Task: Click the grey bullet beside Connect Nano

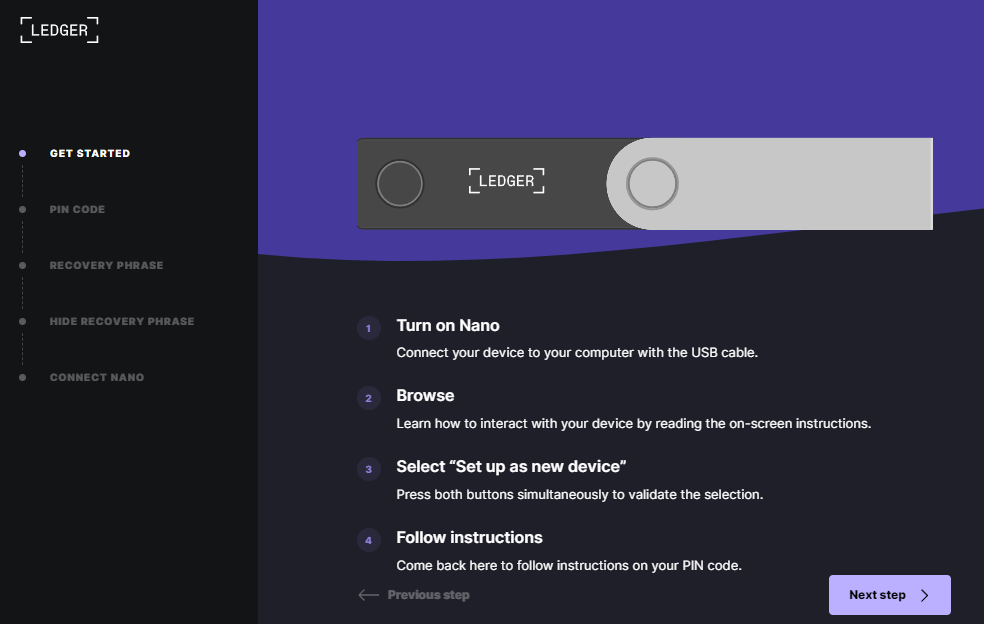Action: pyautogui.click(x=23, y=377)
